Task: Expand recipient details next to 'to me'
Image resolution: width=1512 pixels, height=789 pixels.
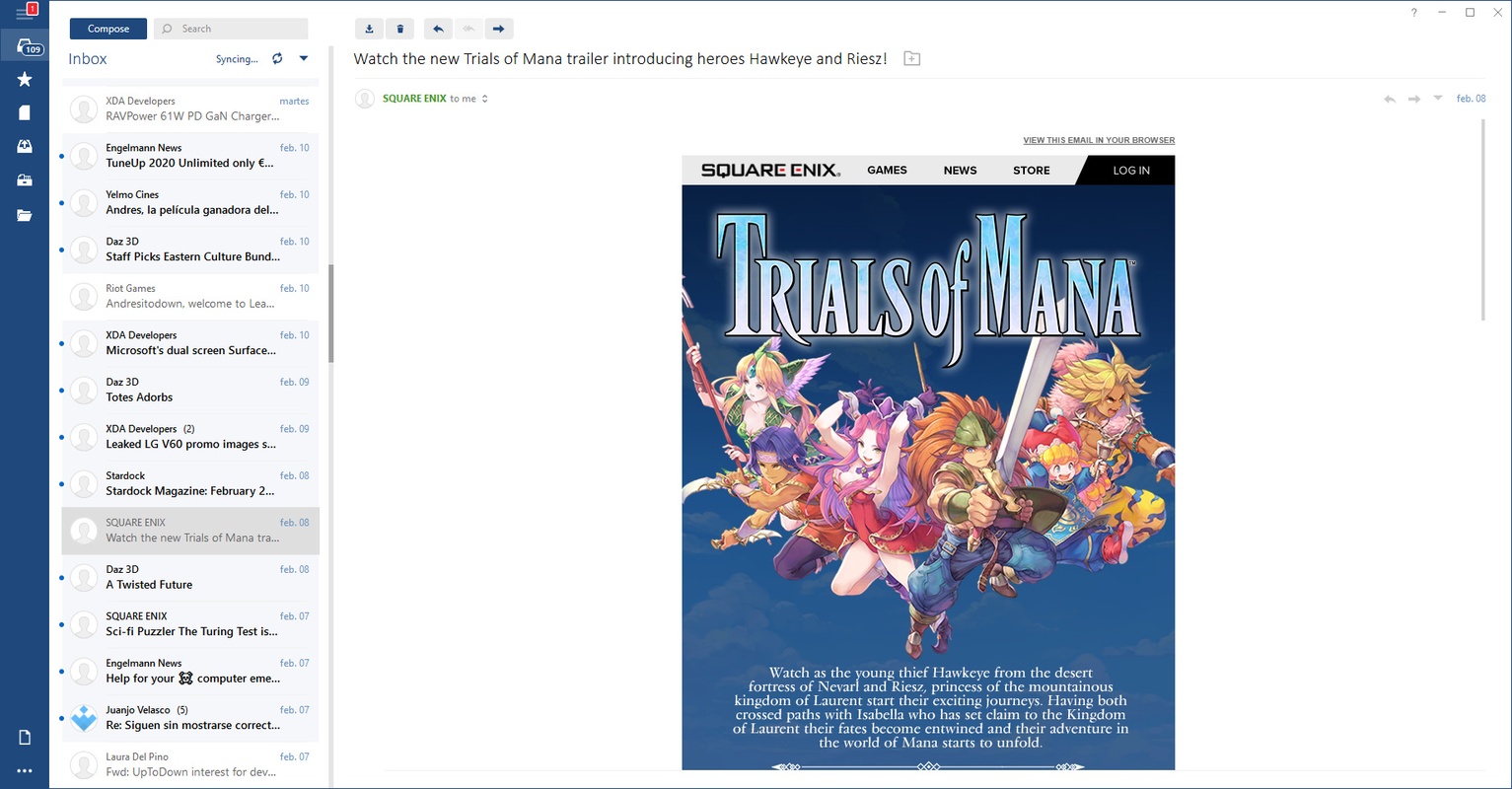Action: tap(485, 99)
